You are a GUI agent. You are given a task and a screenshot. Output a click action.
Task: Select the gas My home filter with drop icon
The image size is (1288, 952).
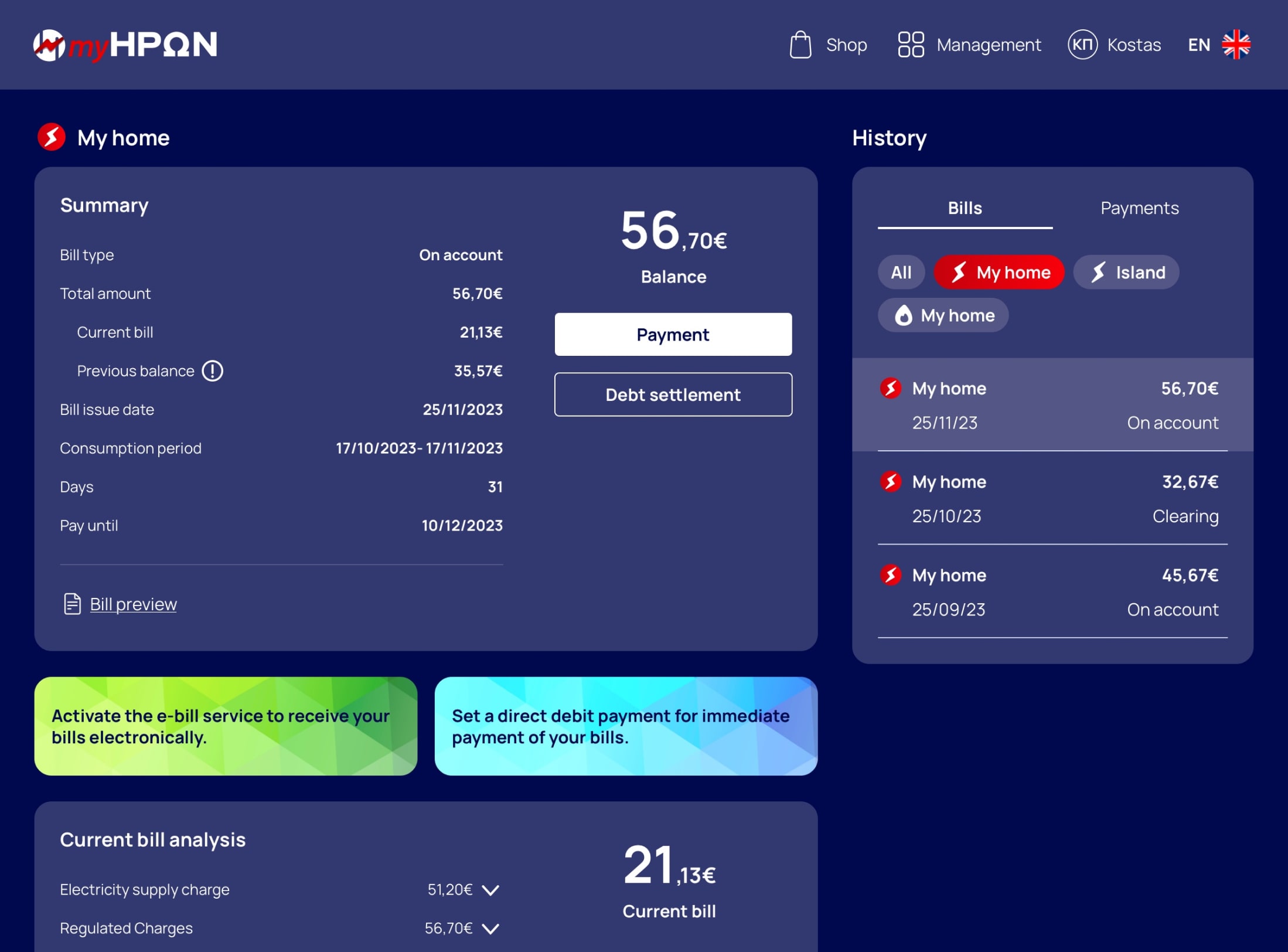click(x=943, y=315)
